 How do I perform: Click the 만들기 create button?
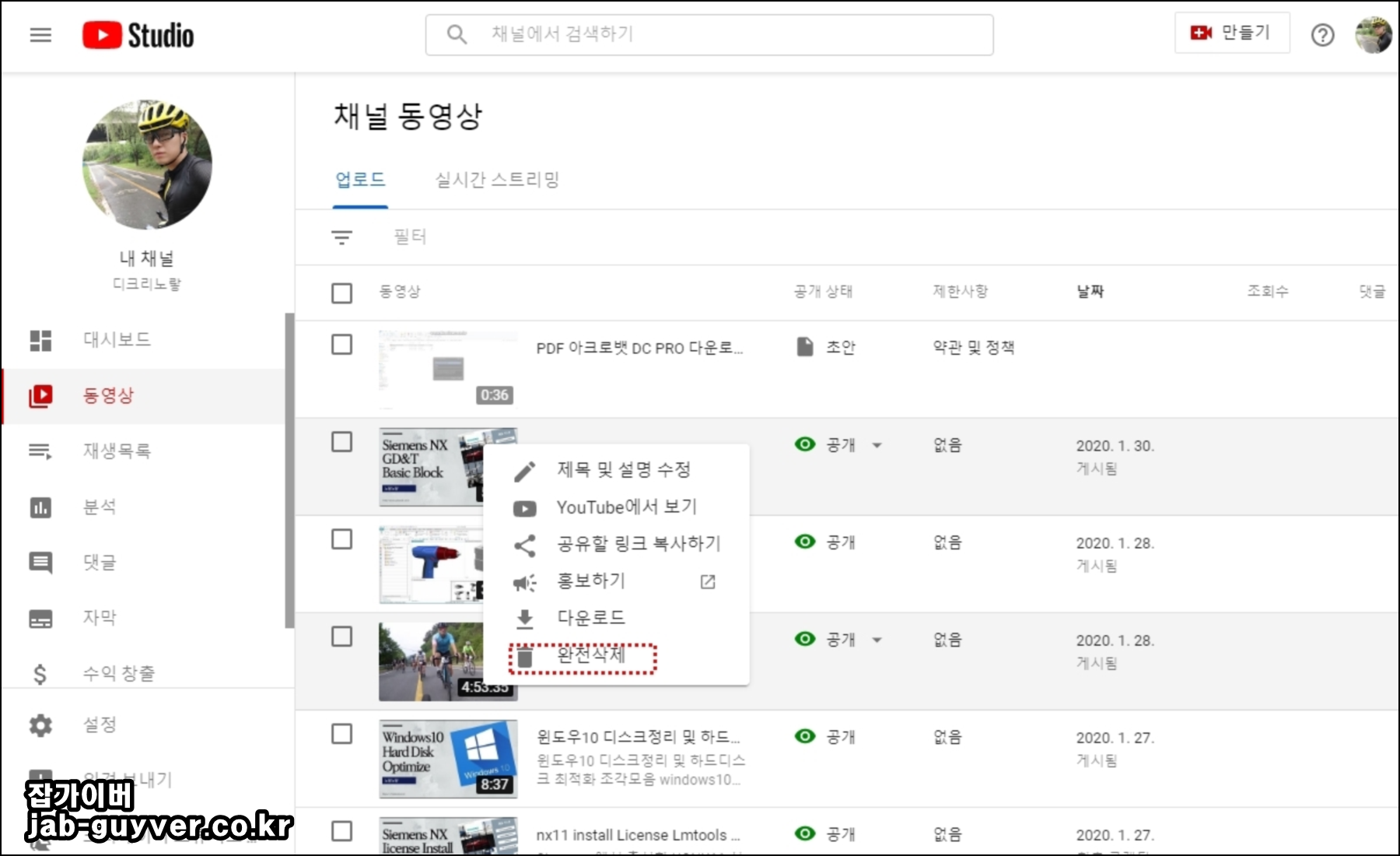click(x=1232, y=33)
